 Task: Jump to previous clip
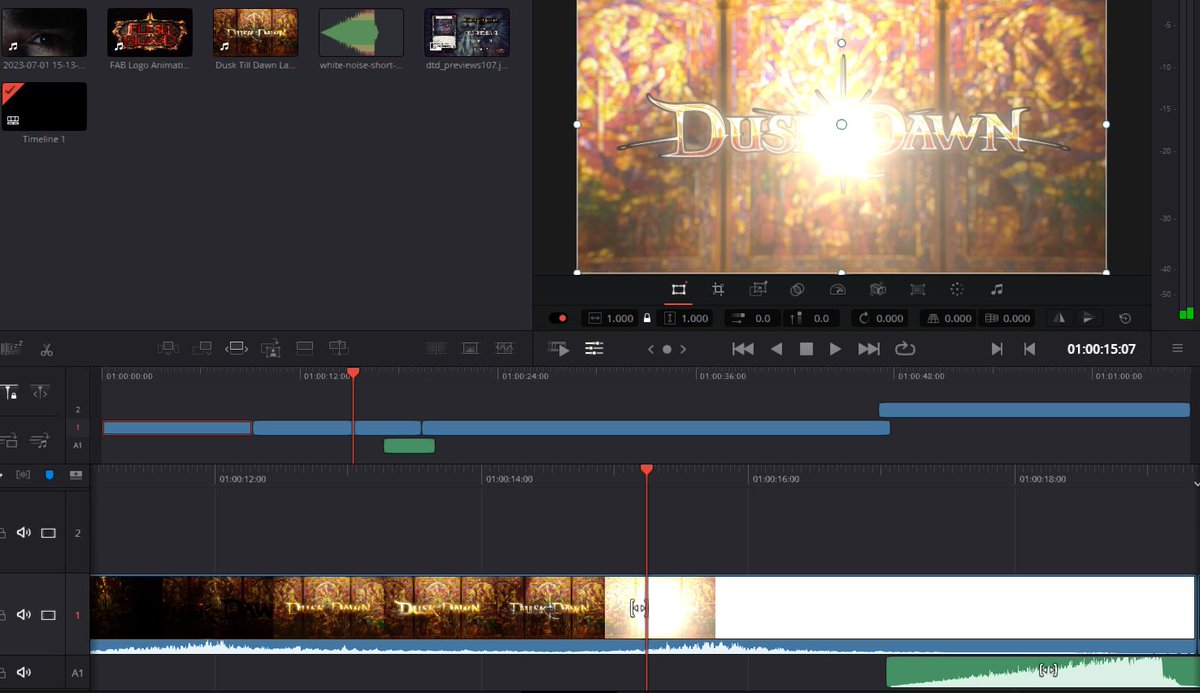pyautogui.click(x=1029, y=348)
